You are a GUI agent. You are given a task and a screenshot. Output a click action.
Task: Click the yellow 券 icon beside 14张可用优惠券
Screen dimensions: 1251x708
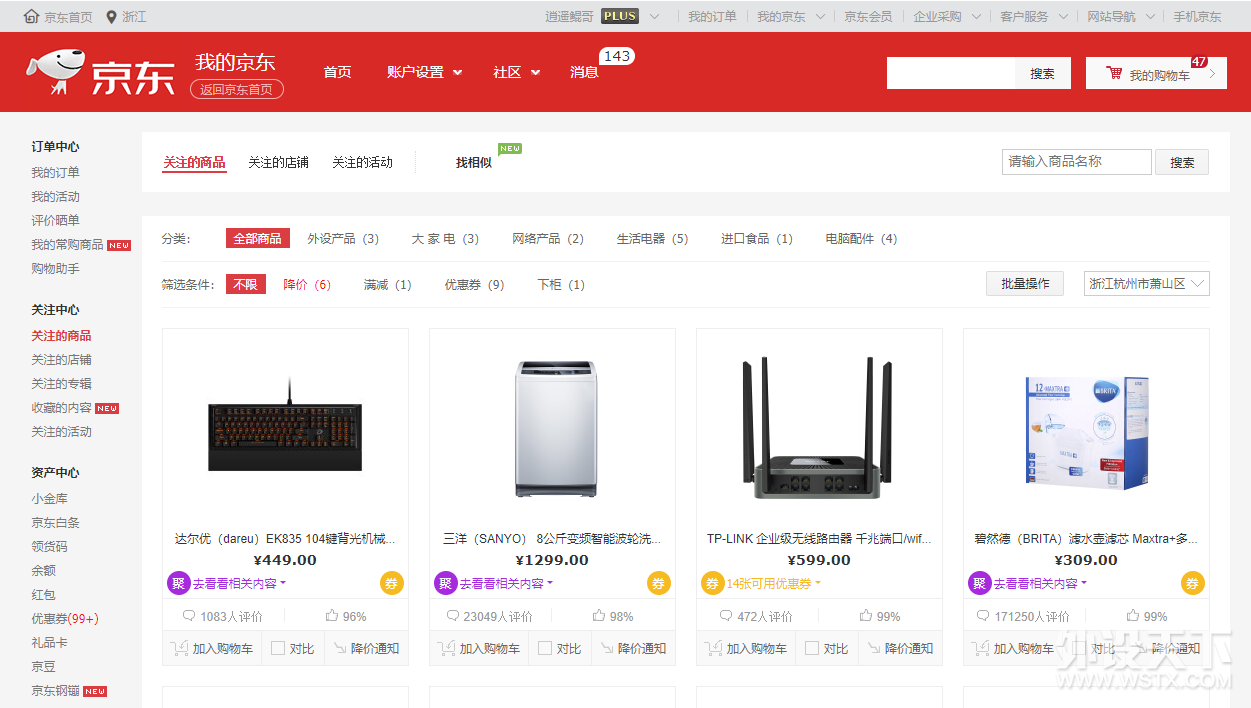tap(713, 583)
